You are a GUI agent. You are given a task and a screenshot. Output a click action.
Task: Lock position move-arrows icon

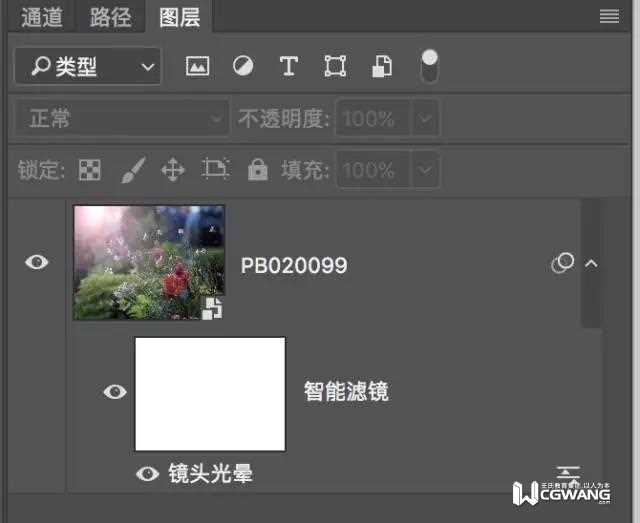[173, 169]
